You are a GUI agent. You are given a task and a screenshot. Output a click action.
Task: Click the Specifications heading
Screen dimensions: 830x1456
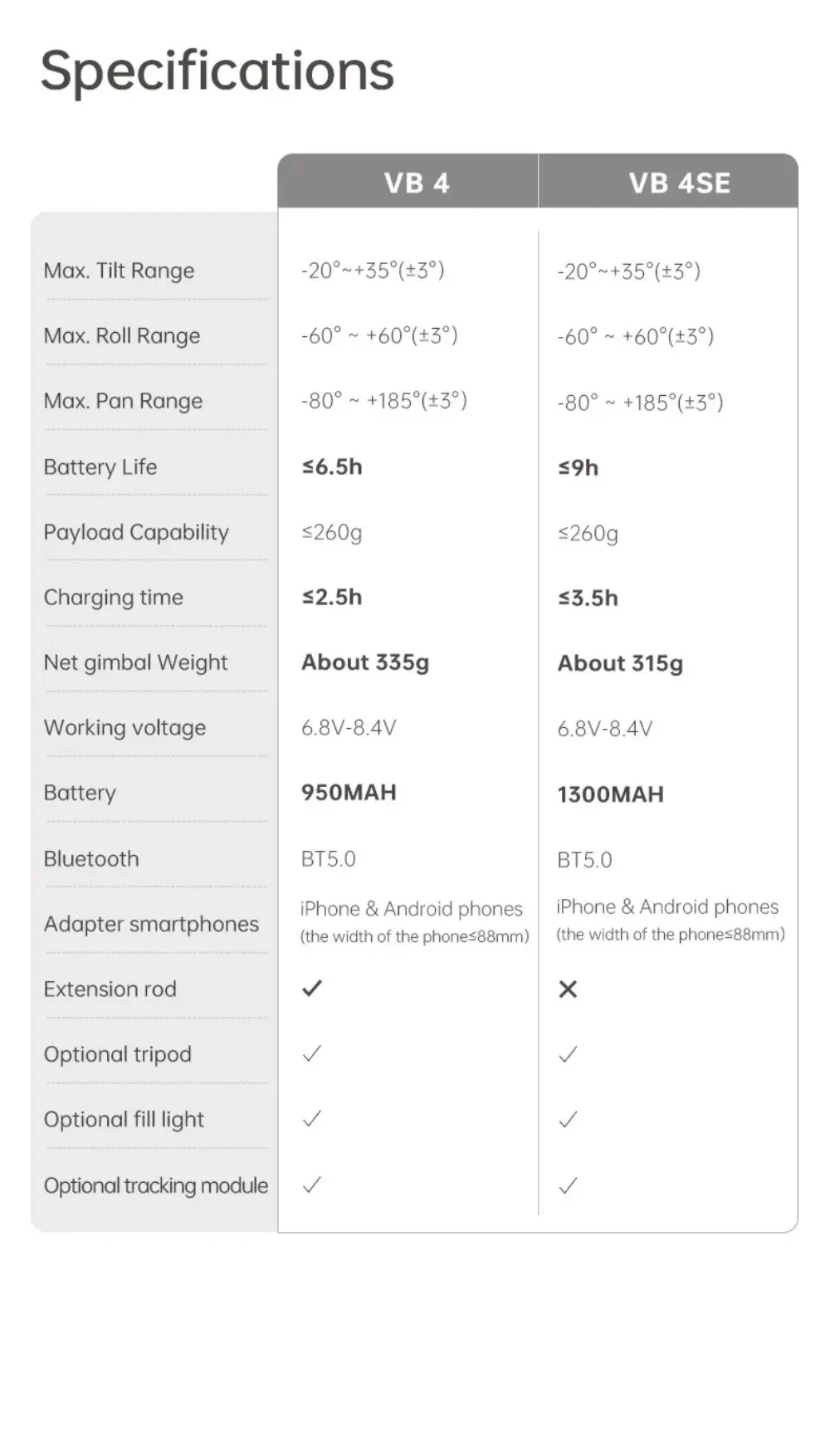pyautogui.click(x=217, y=71)
